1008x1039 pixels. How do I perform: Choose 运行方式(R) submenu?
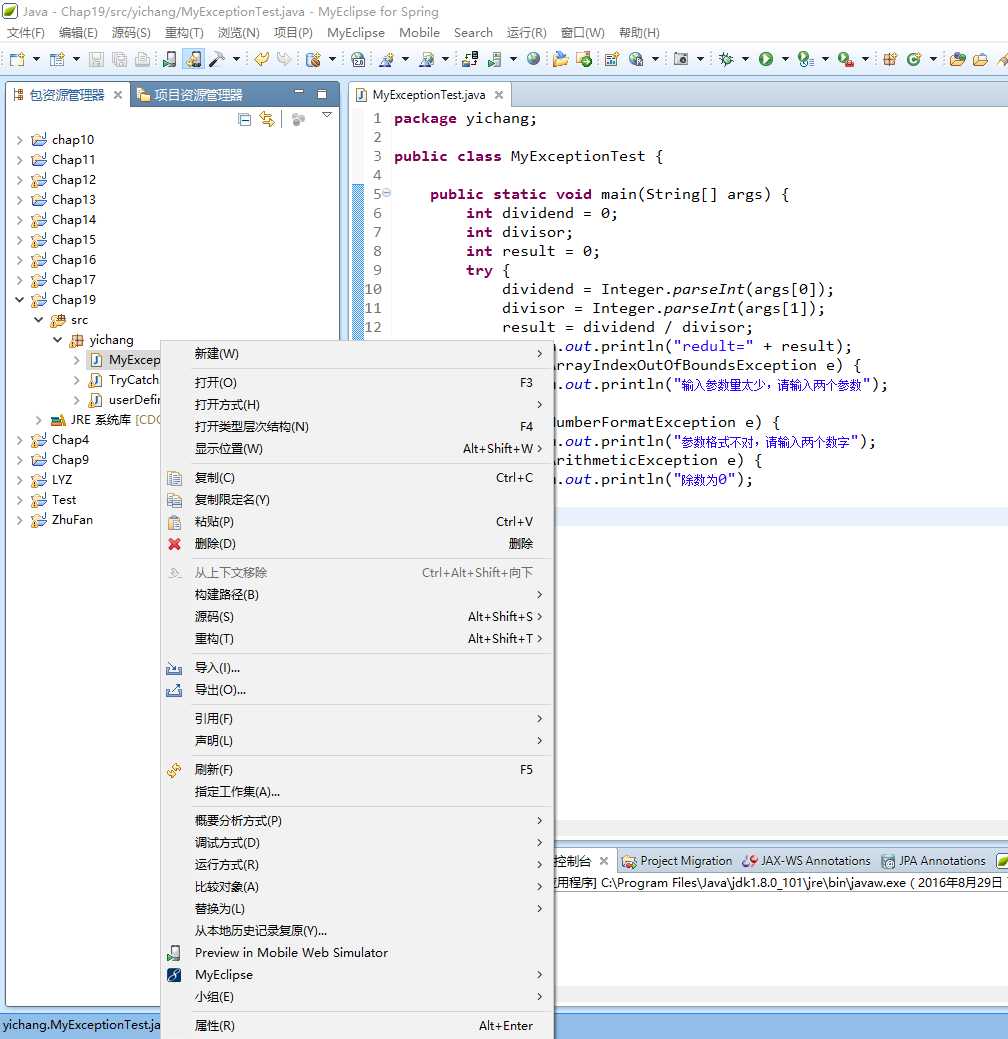pyautogui.click(x=357, y=865)
